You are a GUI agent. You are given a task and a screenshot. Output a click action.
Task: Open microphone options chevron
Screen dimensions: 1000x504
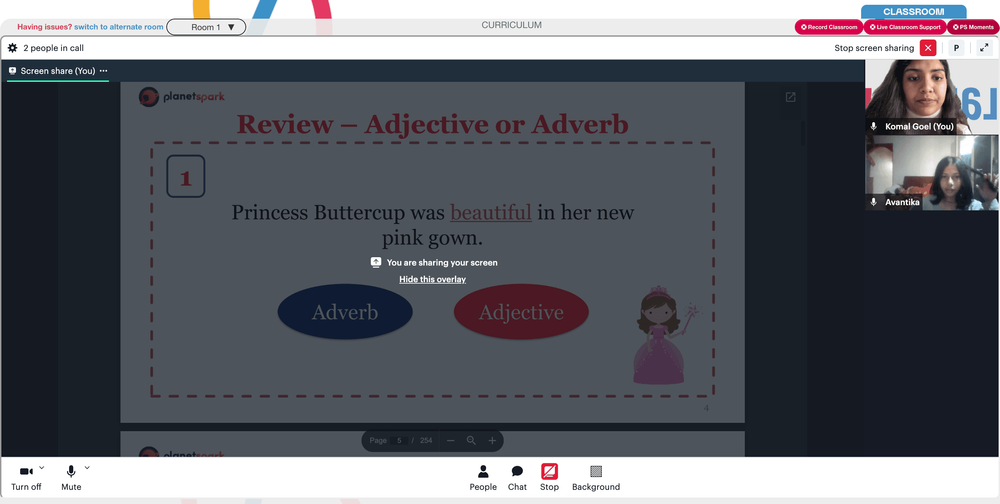[x=87, y=468]
